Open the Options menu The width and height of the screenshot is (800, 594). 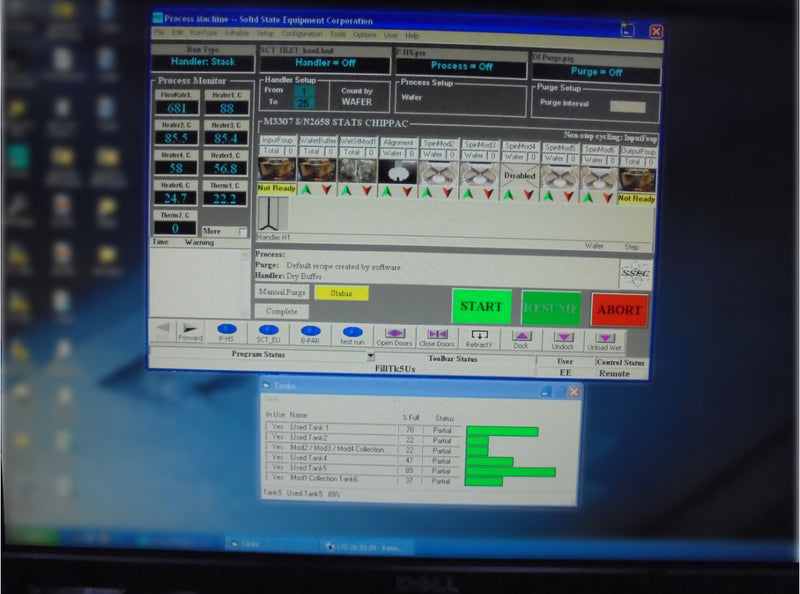click(365, 35)
